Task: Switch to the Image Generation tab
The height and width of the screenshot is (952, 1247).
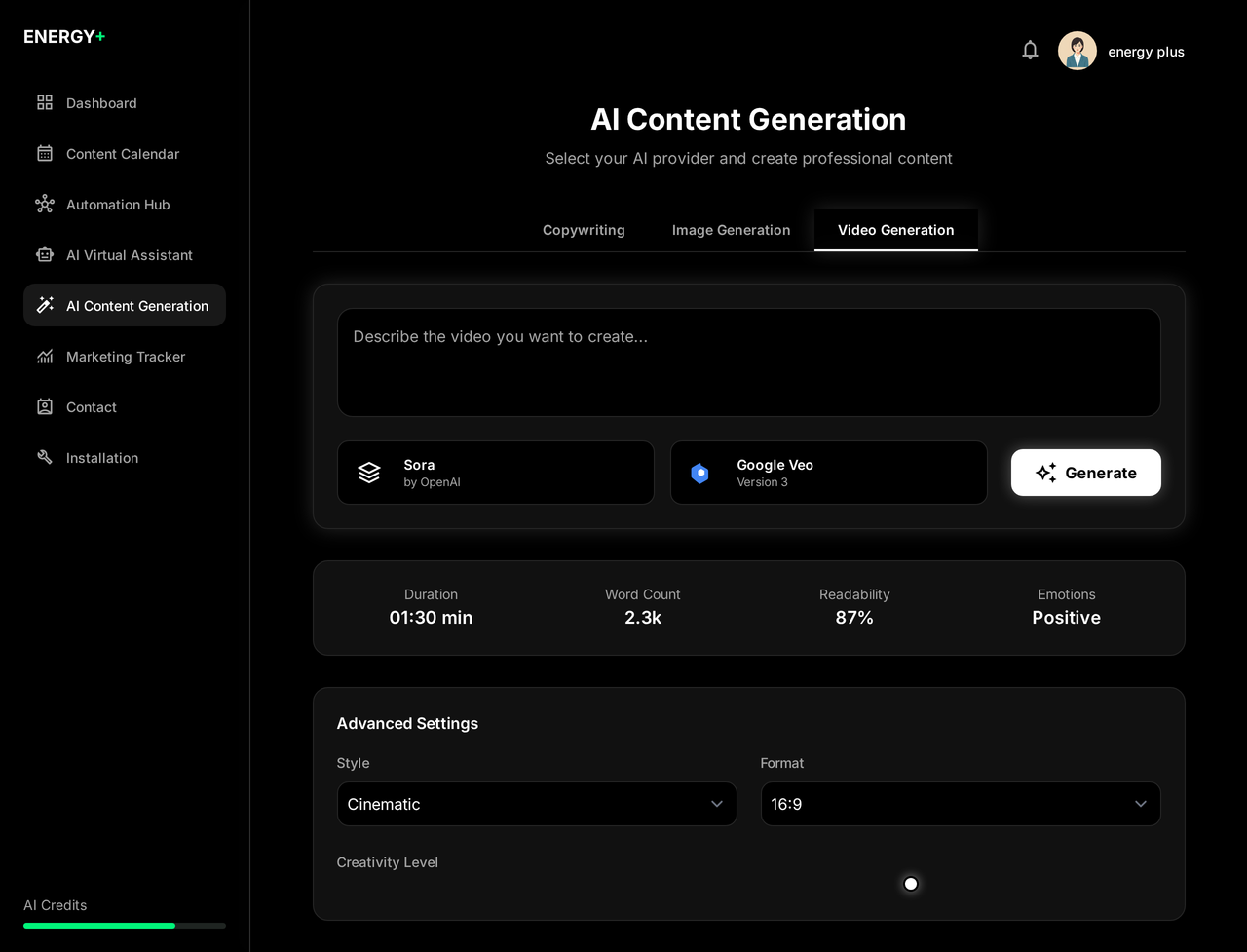Action: [x=731, y=230]
